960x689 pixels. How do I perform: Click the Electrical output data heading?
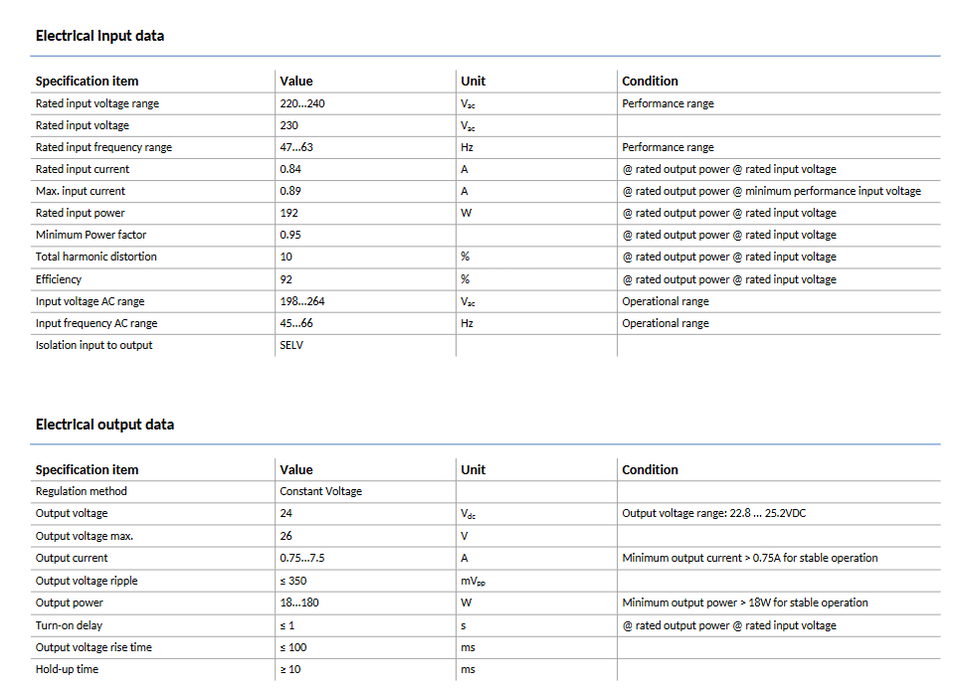[x=105, y=424]
